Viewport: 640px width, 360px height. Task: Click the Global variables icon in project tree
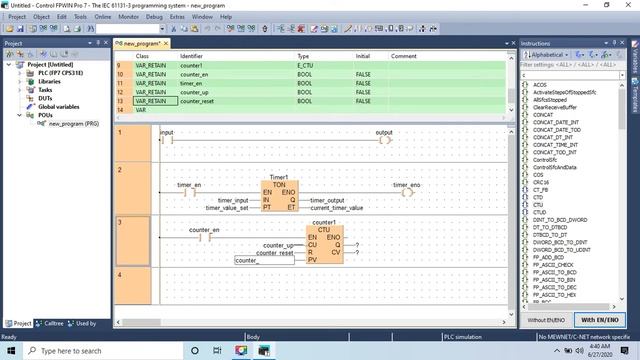click(x=31, y=107)
